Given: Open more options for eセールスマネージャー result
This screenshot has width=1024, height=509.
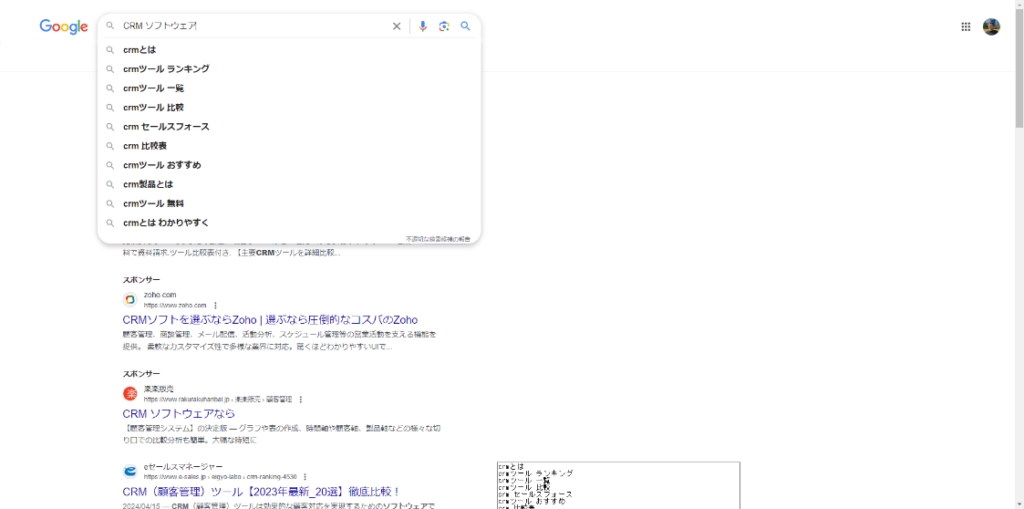Looking at the screenshot, I should [x=305, y=477].
